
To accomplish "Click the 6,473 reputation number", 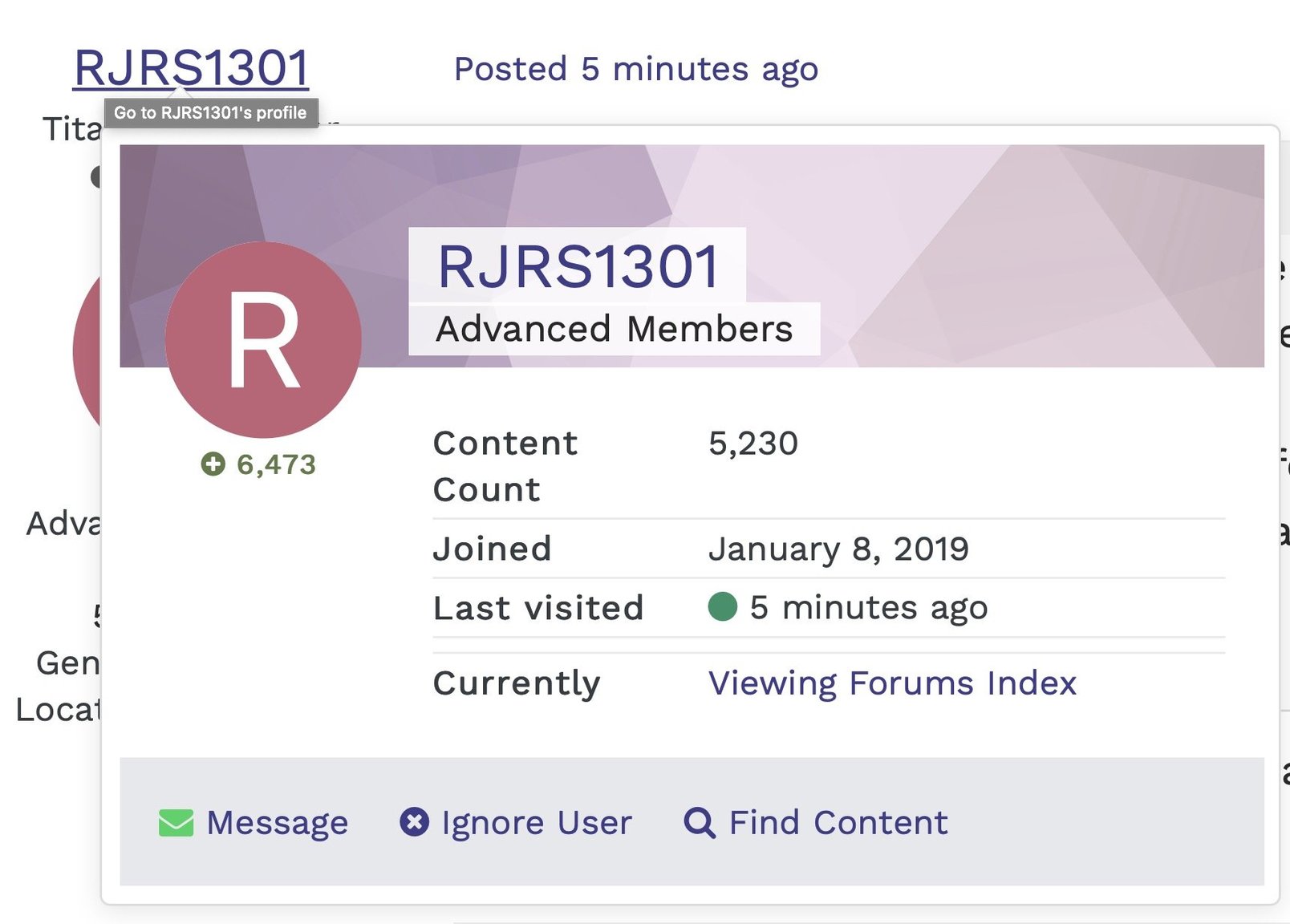I will pos(276,464).
